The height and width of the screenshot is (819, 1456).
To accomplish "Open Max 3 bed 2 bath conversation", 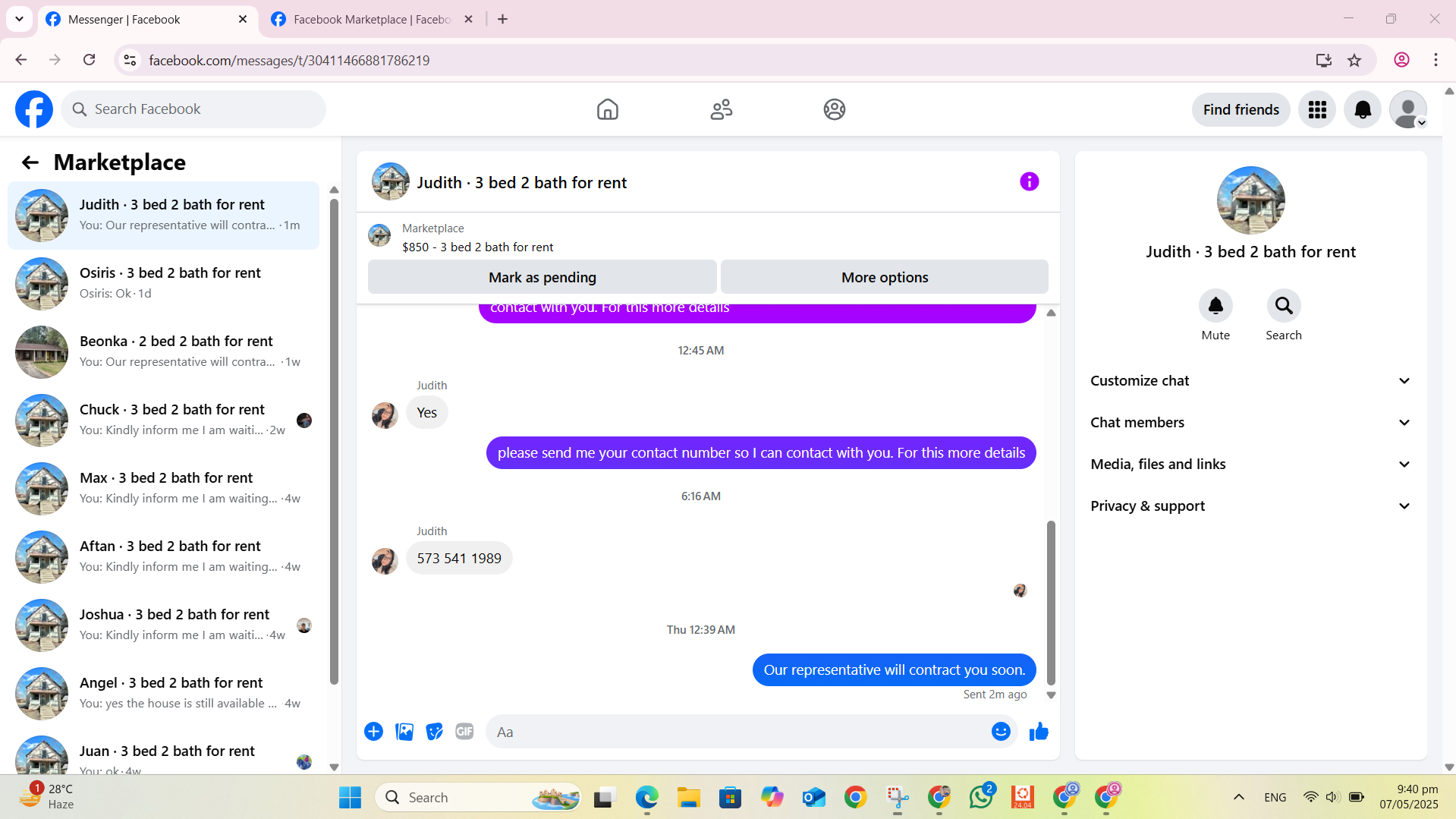I will [163, 489].
